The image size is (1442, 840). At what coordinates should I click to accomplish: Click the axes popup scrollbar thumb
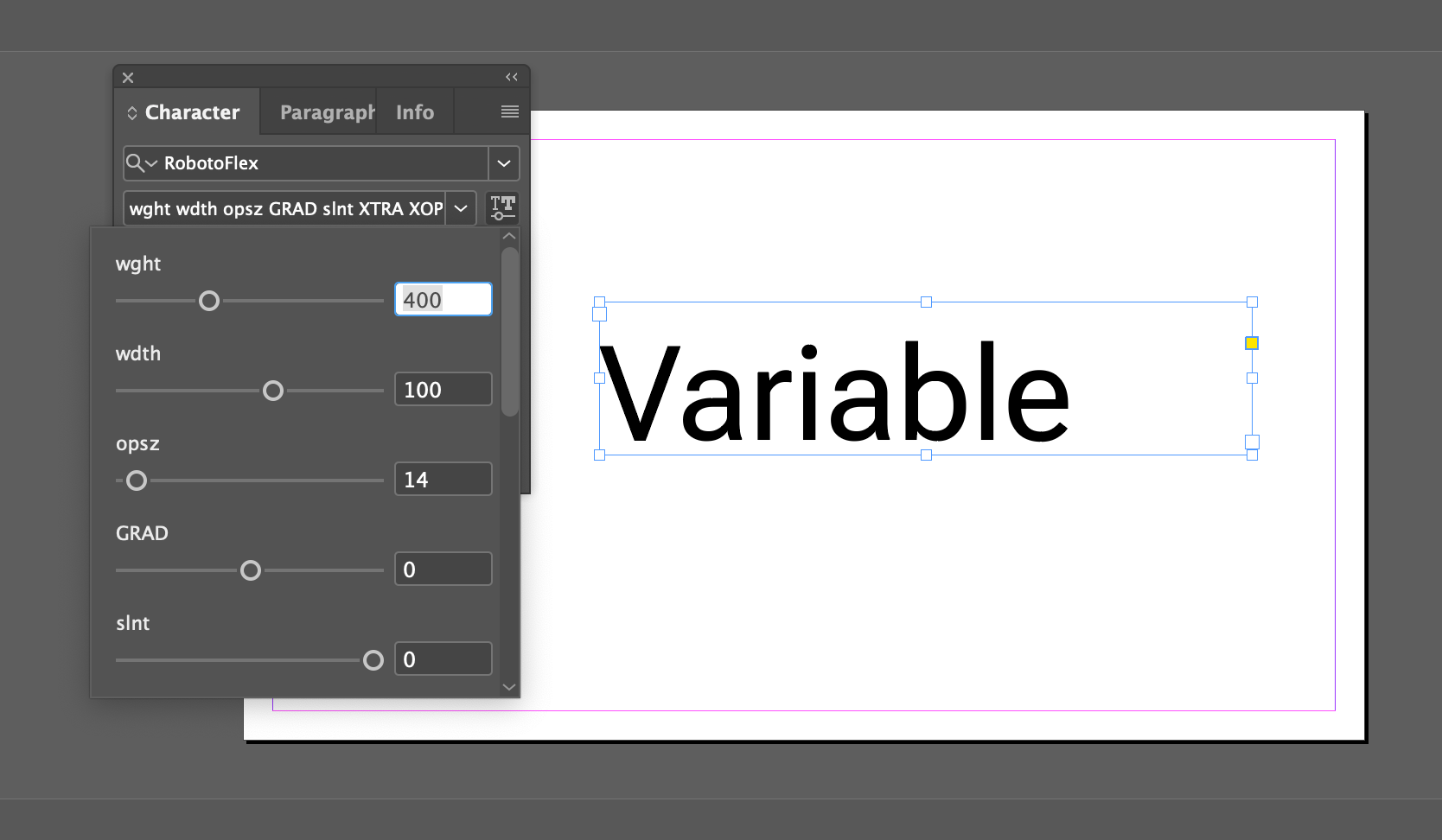click(x=510, y=332)
